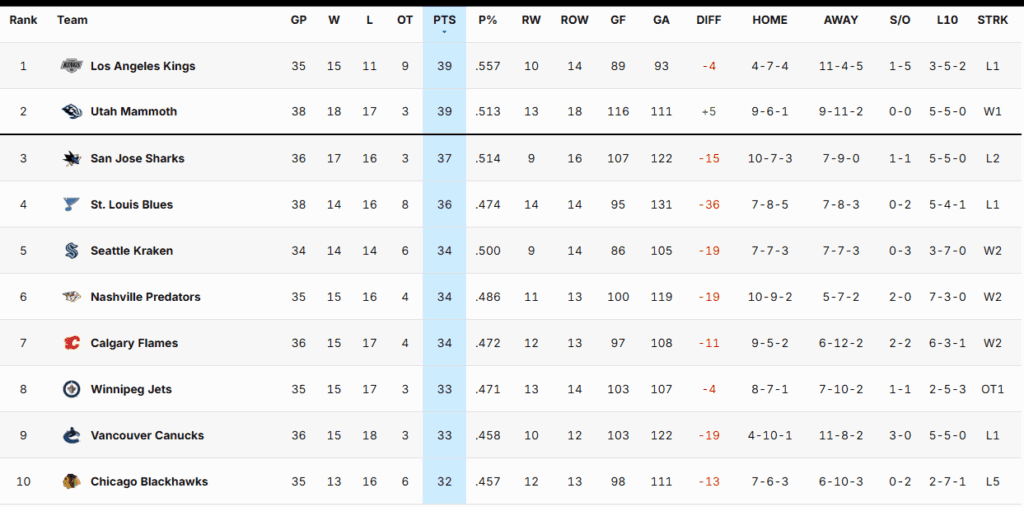Toggle sort arrow under PTS column
The height and width of the screenshot is (507, 1024).
444,32
